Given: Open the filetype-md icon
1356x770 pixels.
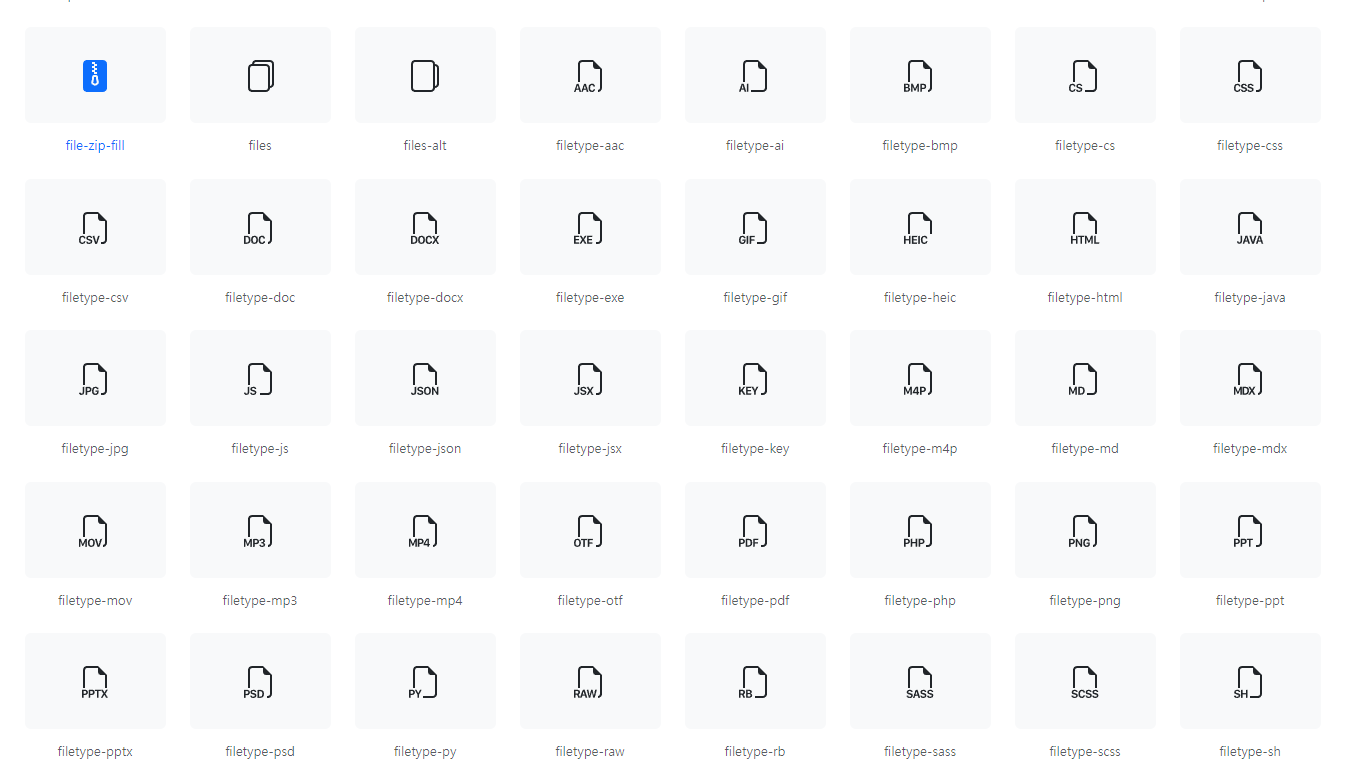Looking at the screenshot, I should point(1085,379).
